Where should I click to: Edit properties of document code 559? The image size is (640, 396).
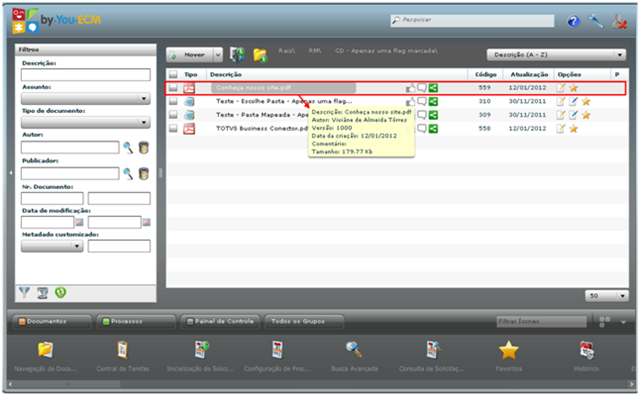pyautogui.click(x=561, y=88)
